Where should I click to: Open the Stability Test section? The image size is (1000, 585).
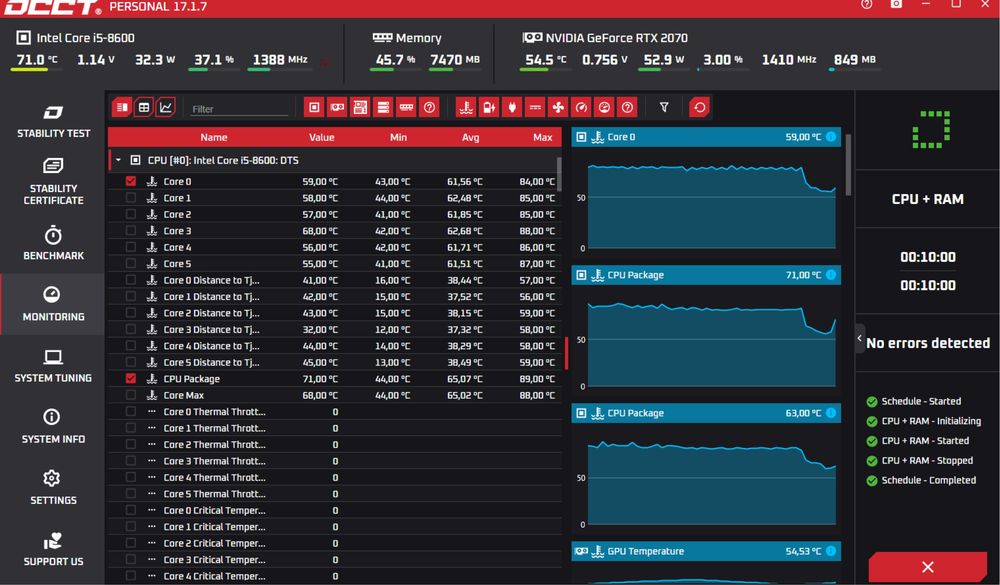(x=53, y=121)
